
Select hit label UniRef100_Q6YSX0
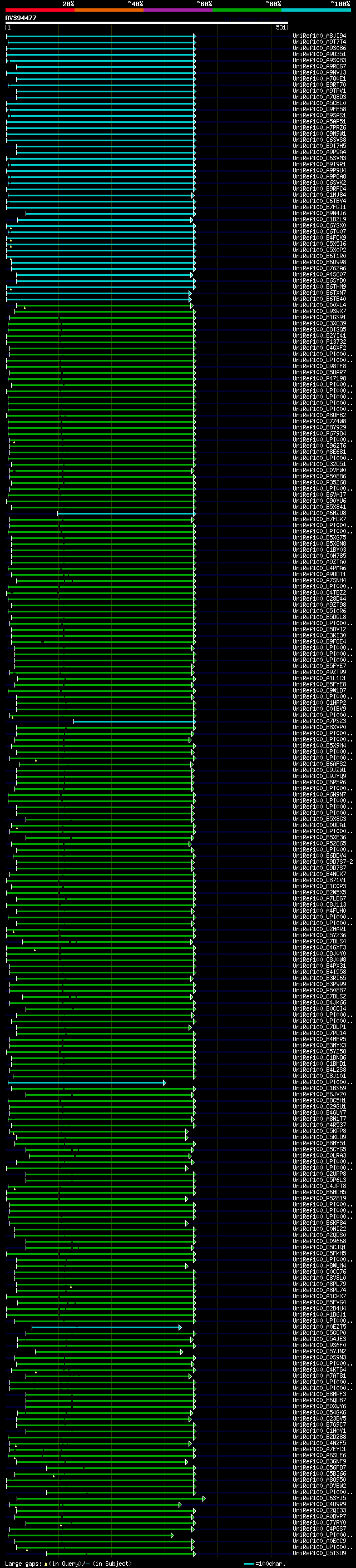click(x=319, y=226)
